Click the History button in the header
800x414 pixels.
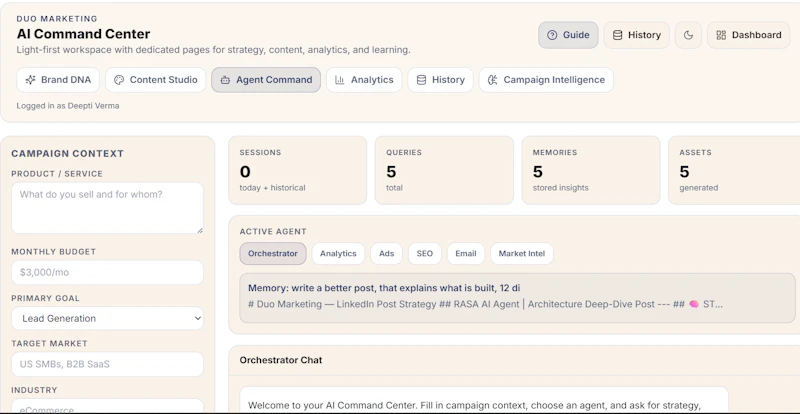[x=637, y=35]
